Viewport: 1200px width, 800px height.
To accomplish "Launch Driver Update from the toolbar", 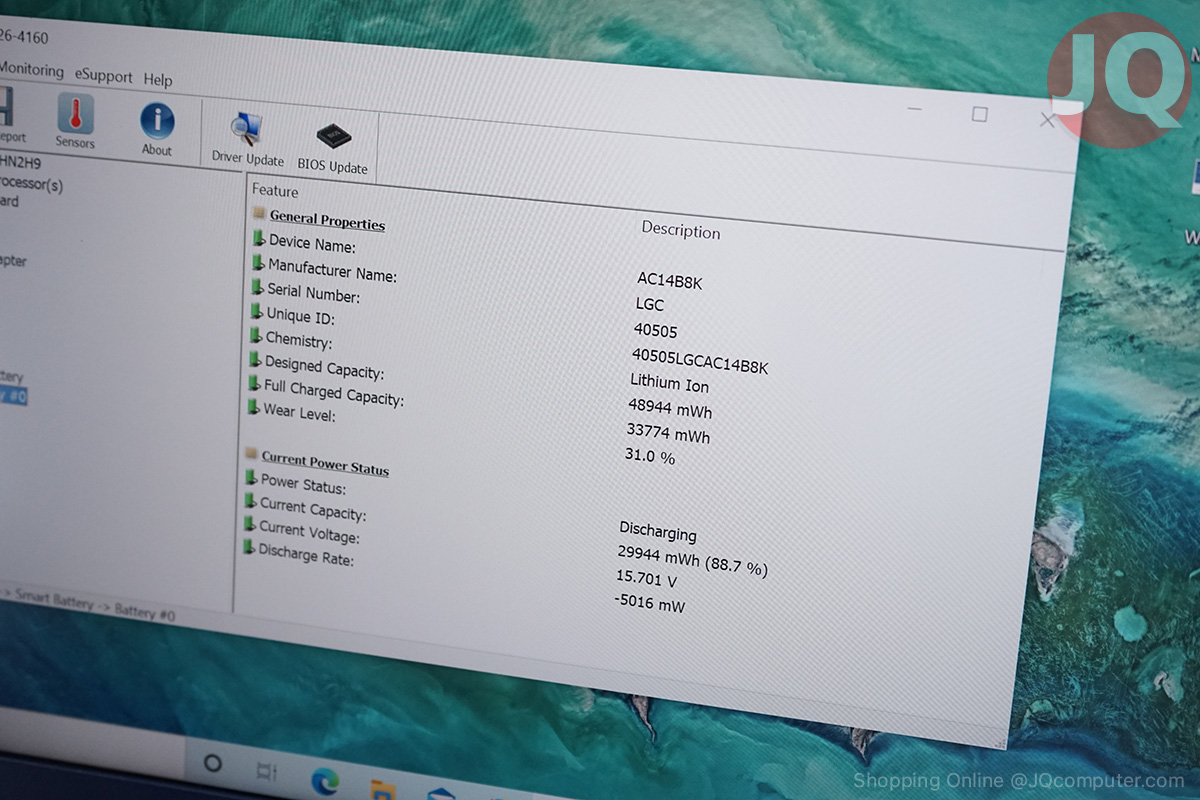I will click(x=247, y=139).
